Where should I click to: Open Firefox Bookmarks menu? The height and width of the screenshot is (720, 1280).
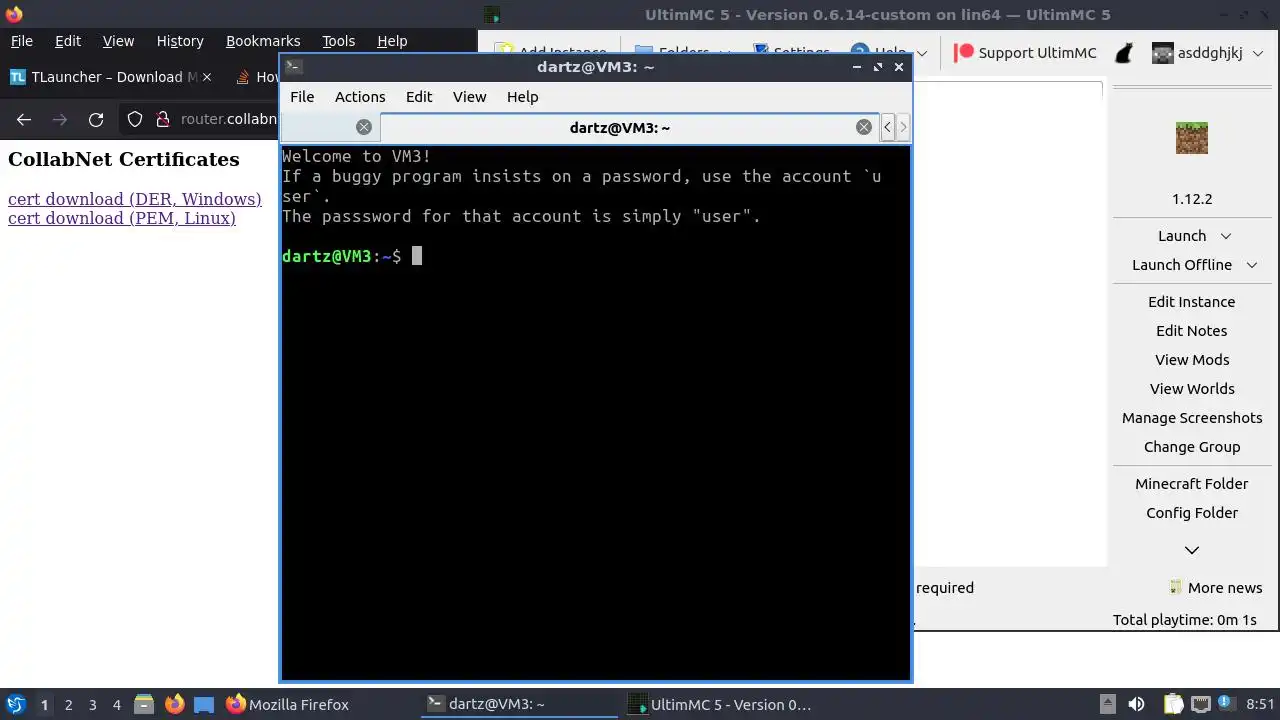263,41
